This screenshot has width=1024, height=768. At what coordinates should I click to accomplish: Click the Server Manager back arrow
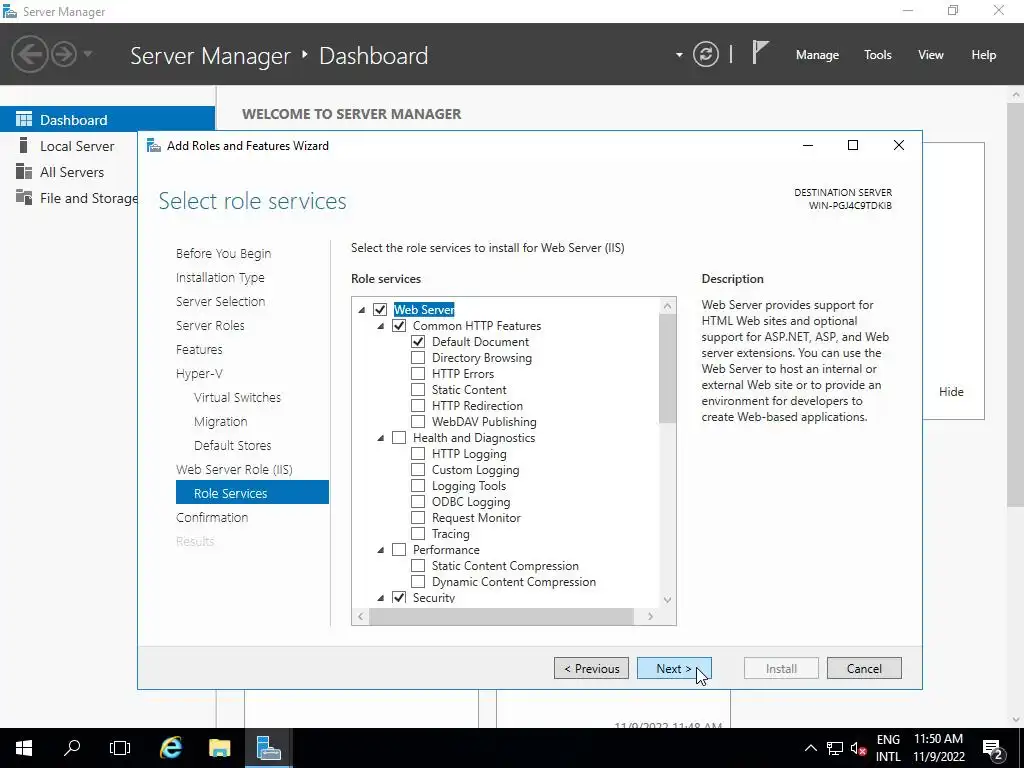[29, 54]
